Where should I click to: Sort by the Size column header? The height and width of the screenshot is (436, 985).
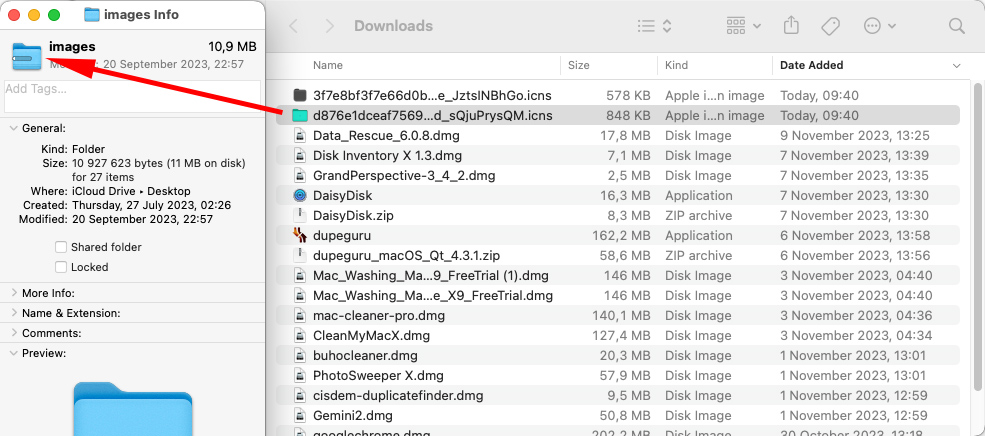pyautogui.click(x=579, y=65)
